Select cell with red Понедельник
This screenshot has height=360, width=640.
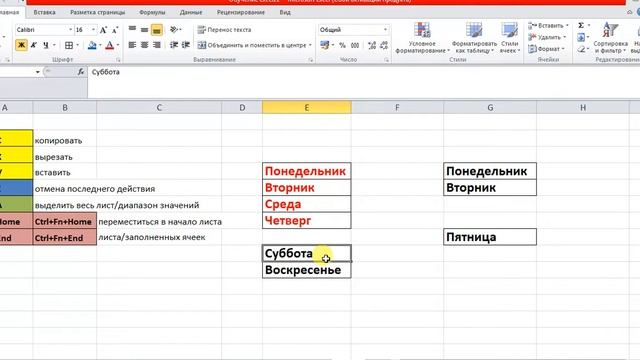307,171
